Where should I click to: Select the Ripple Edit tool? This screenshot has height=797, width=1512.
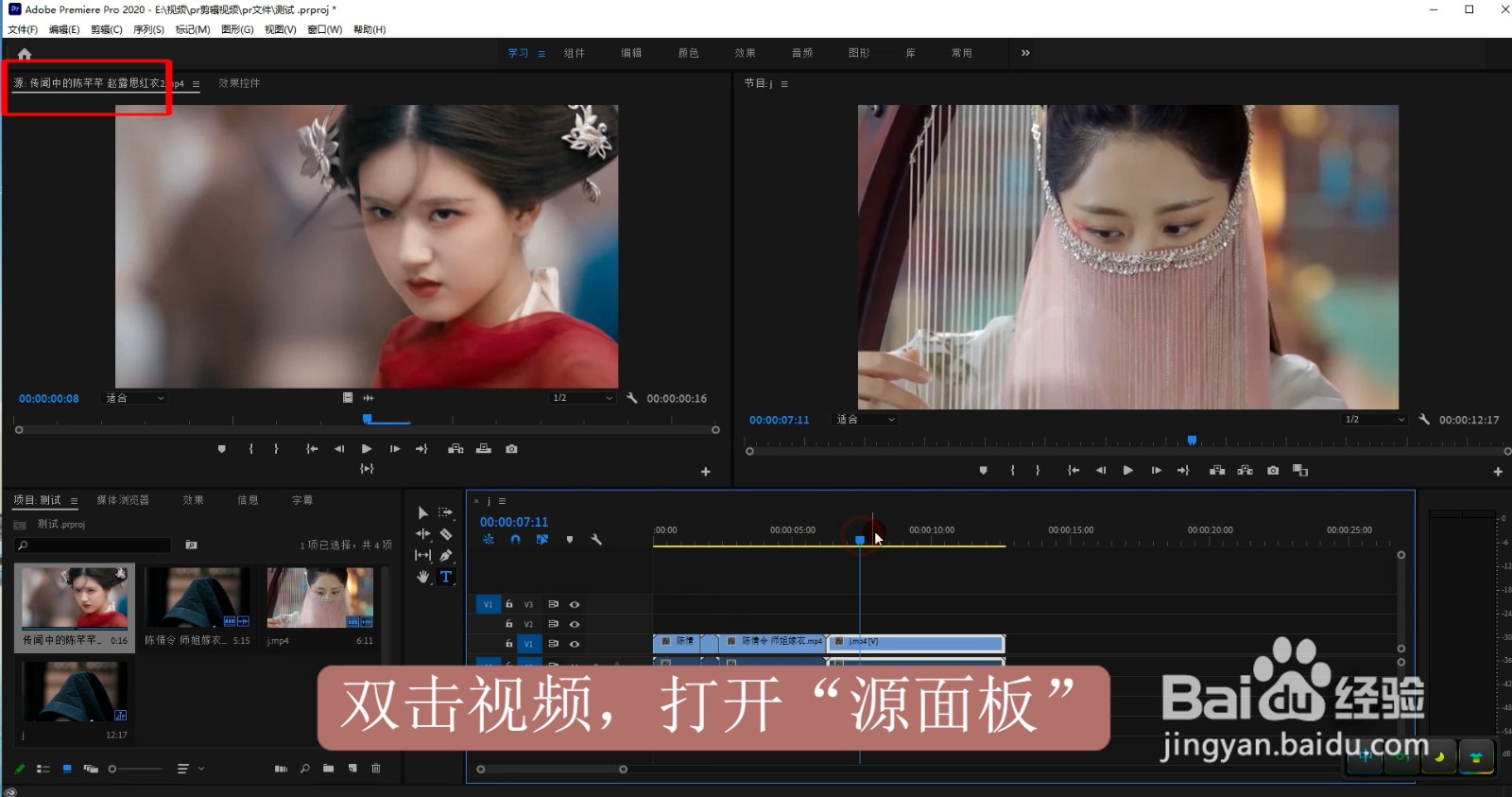(x=422, y=534)
